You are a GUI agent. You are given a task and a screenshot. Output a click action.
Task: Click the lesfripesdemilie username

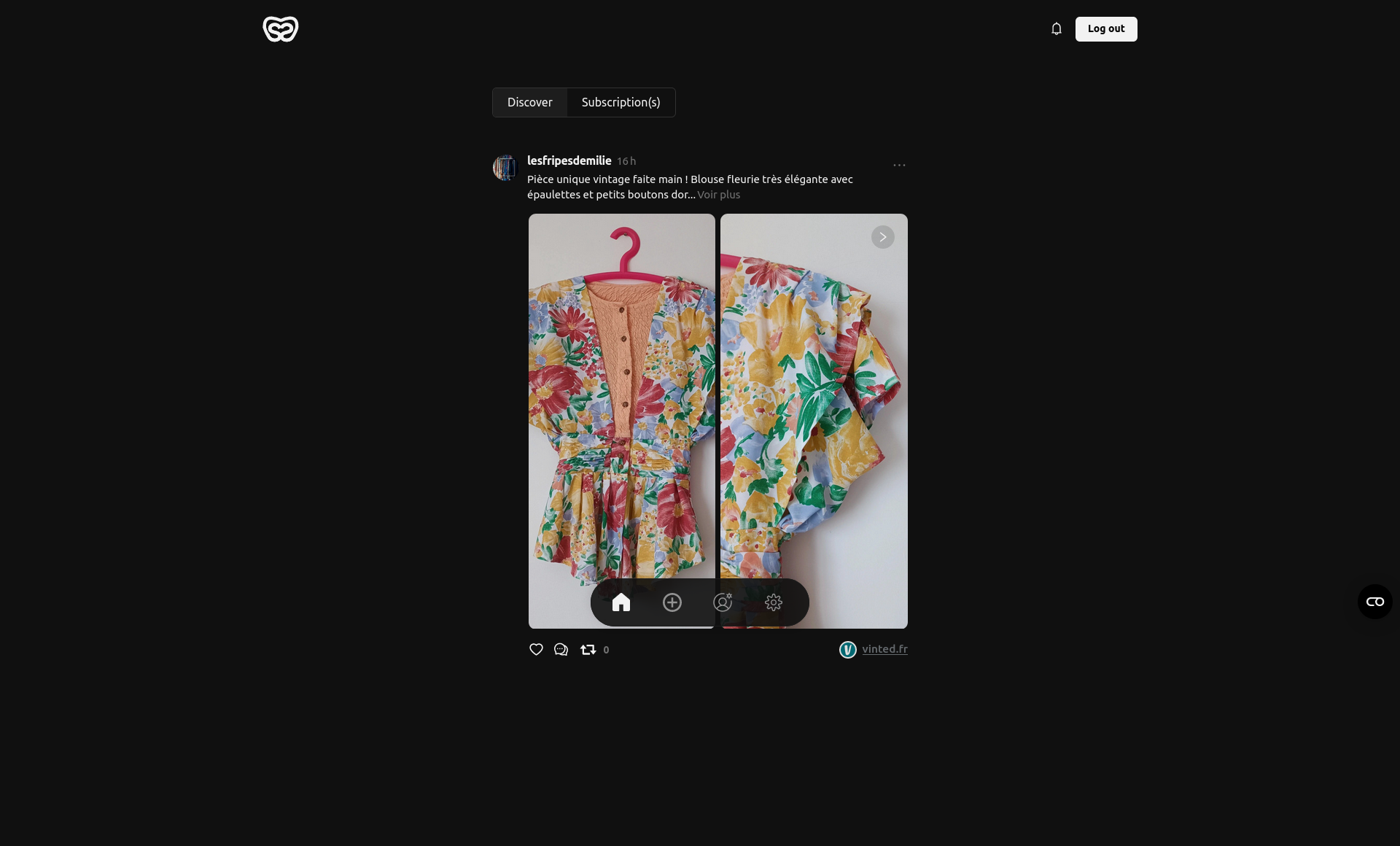point(569,160)
